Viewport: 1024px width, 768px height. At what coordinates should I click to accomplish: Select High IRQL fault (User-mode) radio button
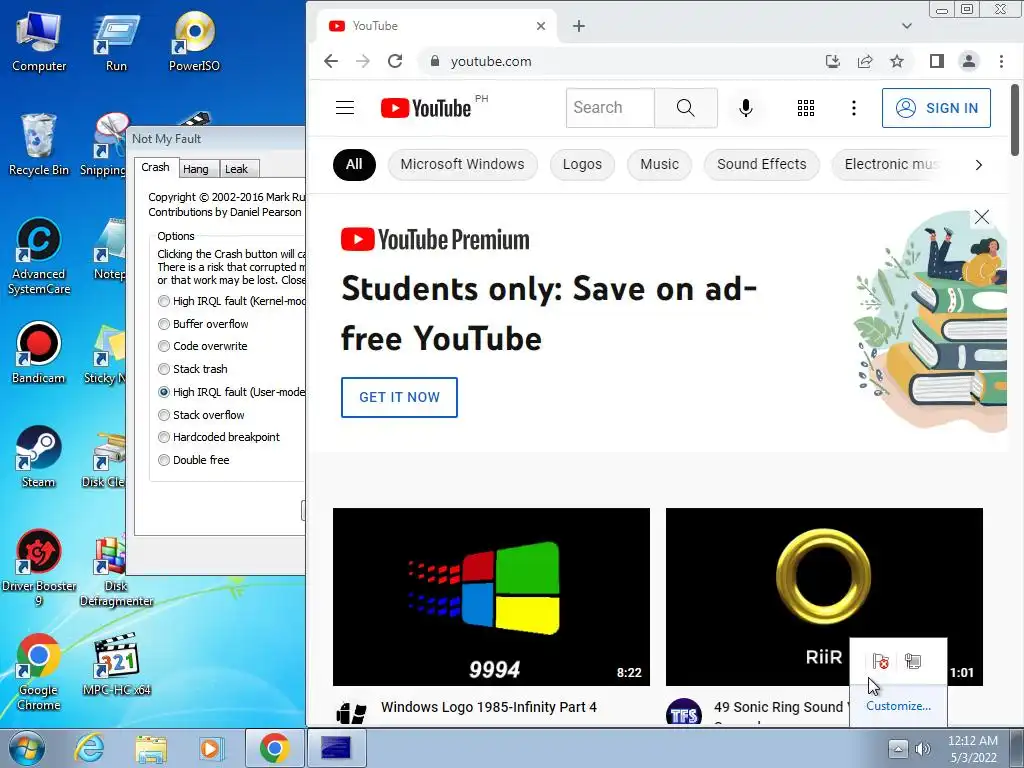pos(164,392)
